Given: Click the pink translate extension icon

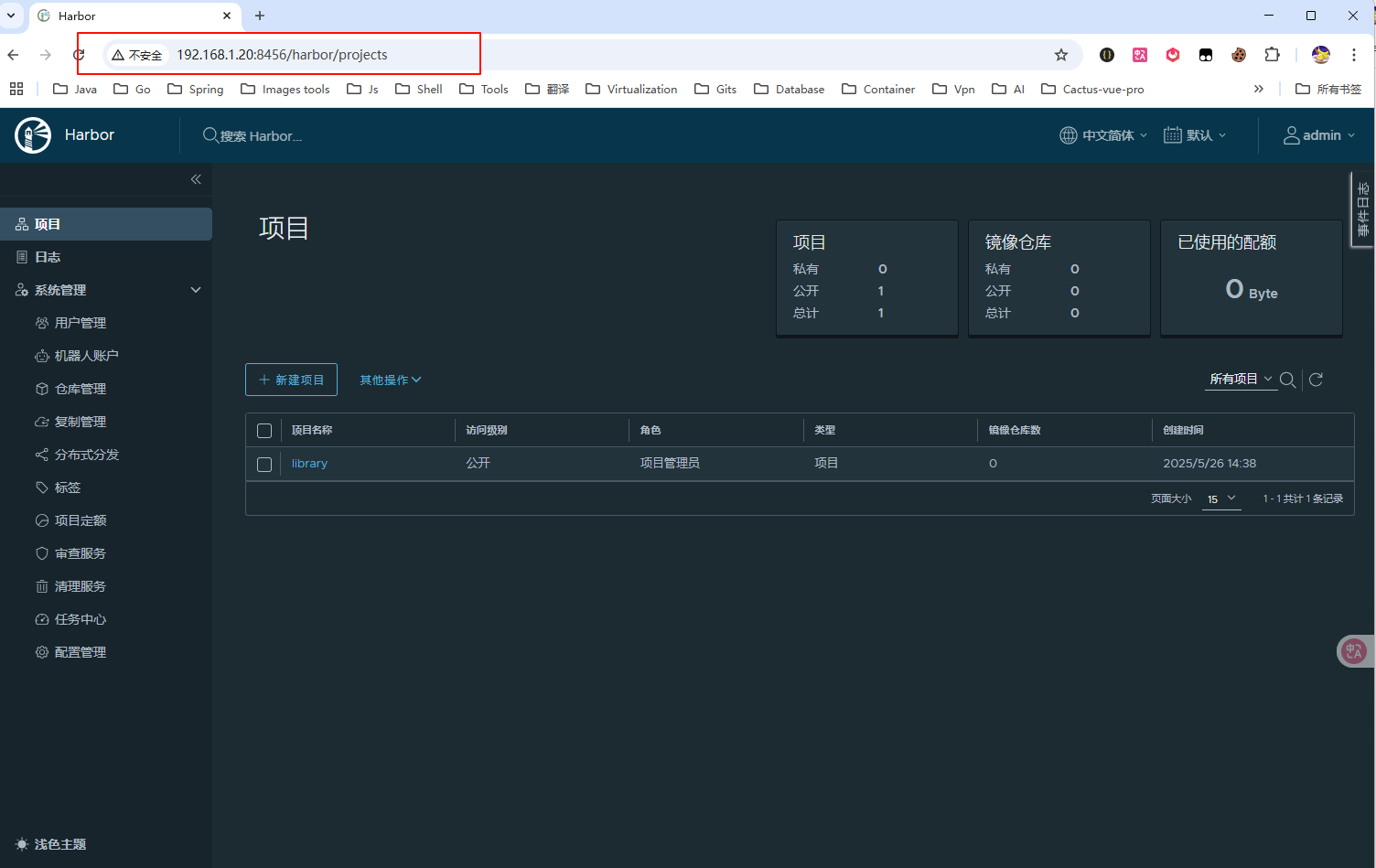Looking at the screenshot, I should [x=1140, y=55].
